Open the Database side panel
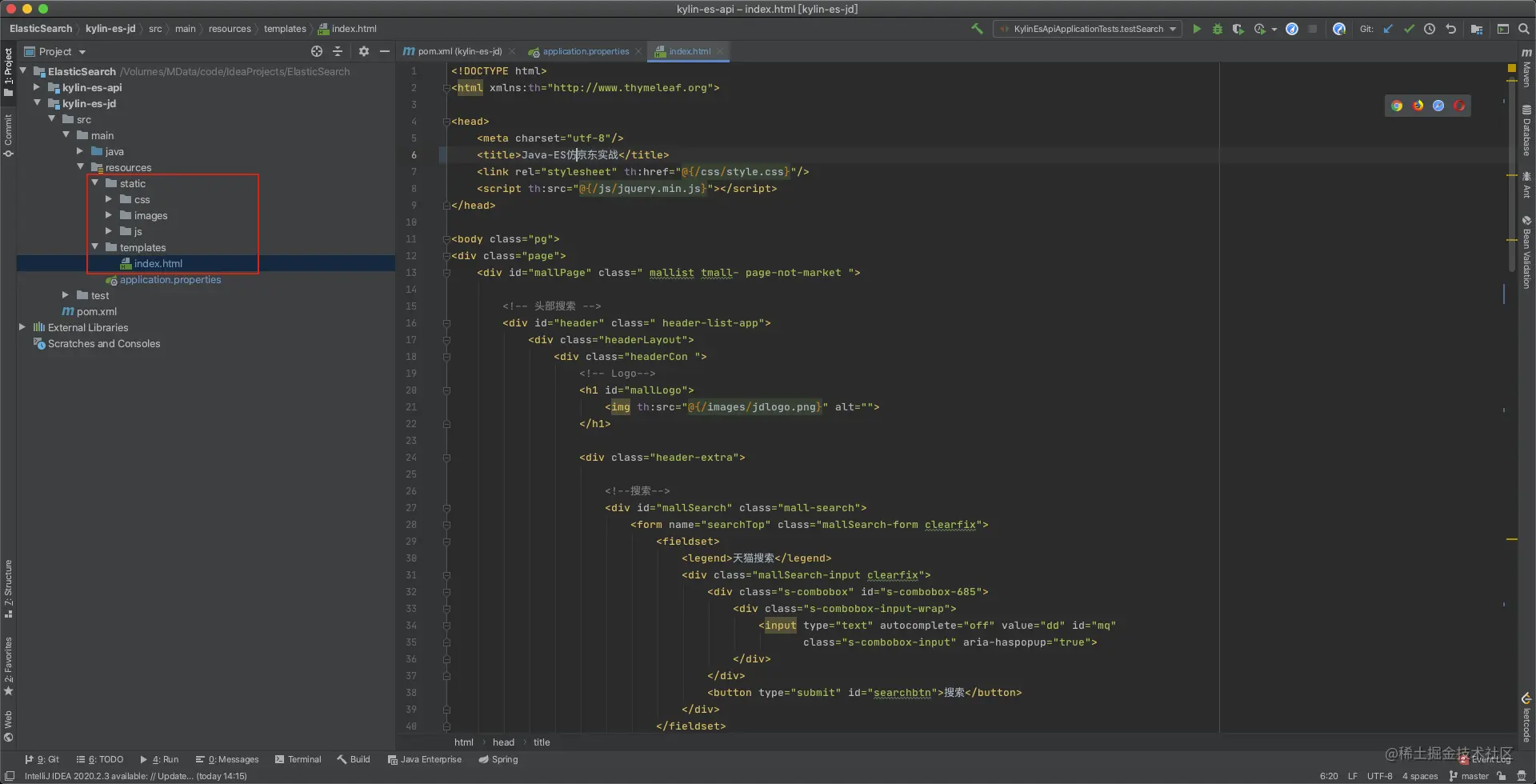Screen dimensions: 1536x784 pyautogui.click(x=1526, y=130)
